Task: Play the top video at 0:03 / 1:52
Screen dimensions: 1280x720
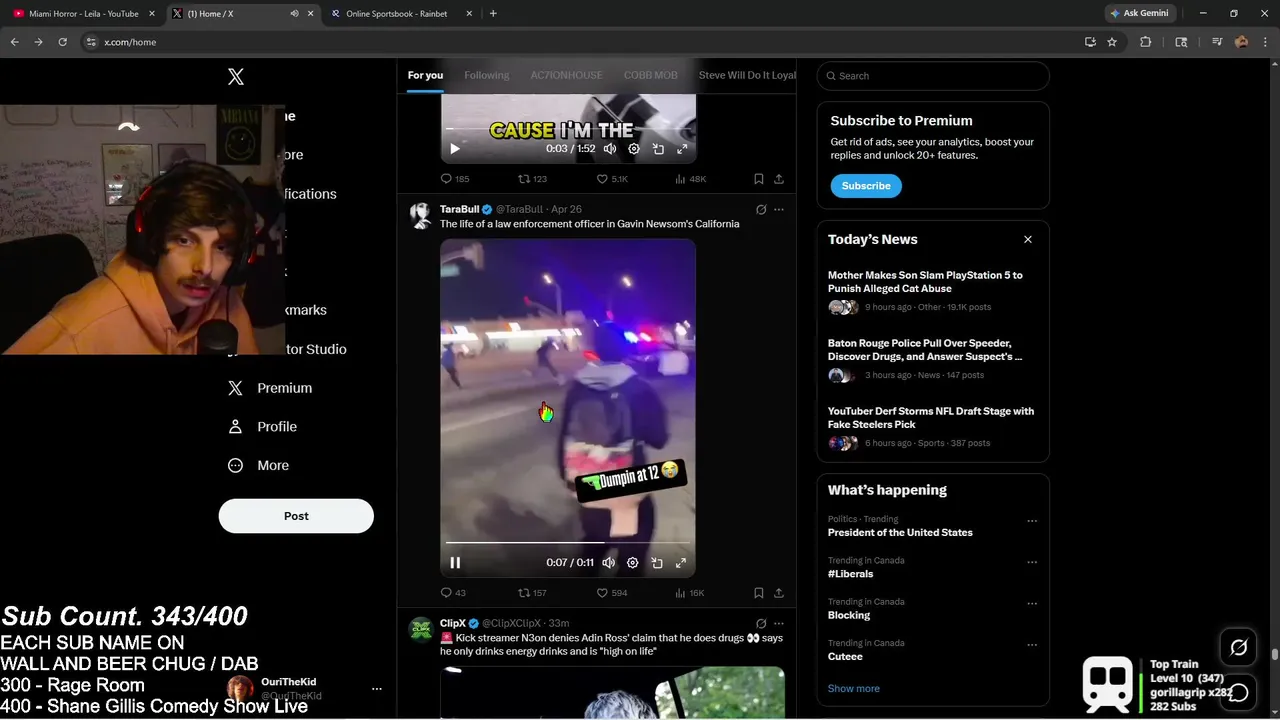Action: pos(455,149)
